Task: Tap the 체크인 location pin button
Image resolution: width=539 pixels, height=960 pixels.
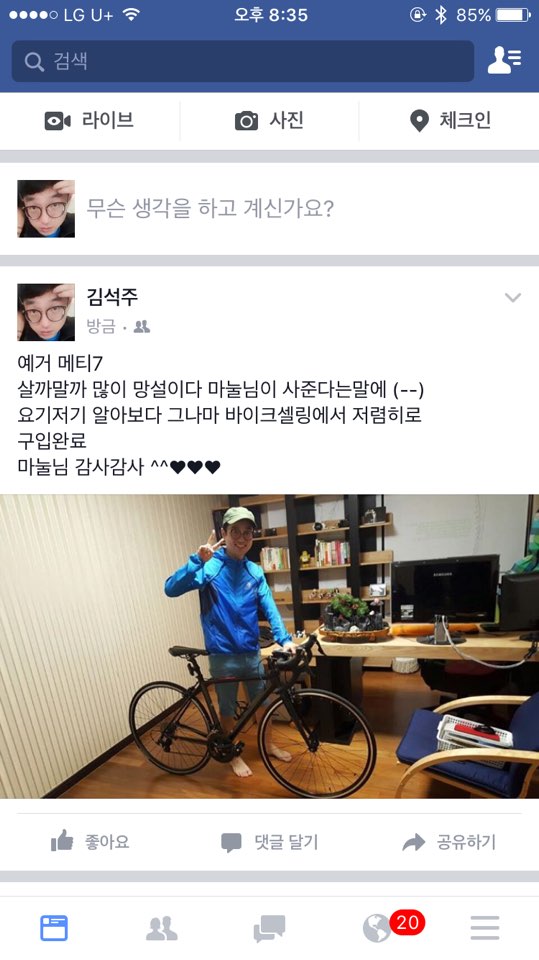Action: (x=450, y=121)
